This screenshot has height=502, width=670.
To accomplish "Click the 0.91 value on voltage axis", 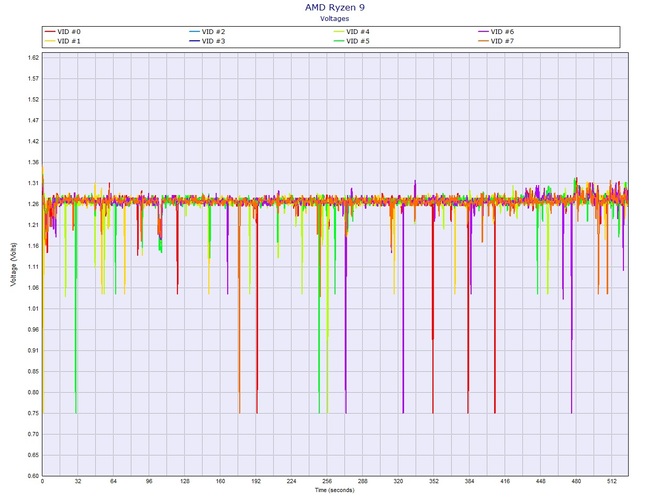I will [34, 350].
